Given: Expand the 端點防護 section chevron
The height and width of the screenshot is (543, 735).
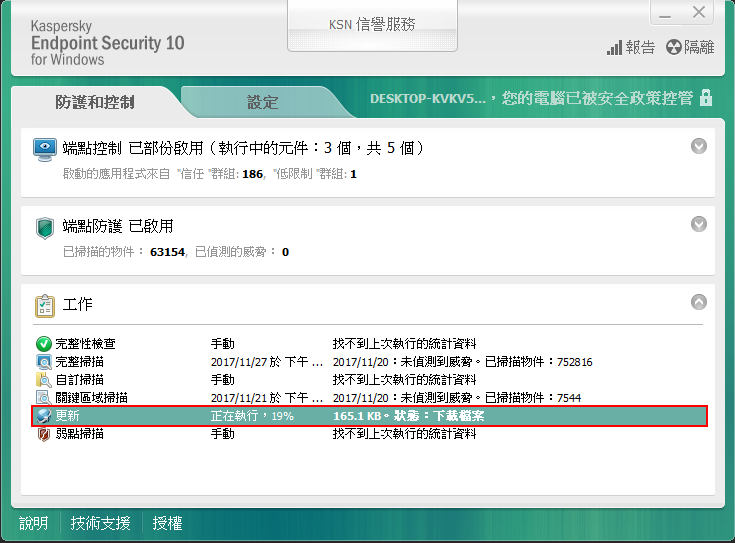Looking at the screenshot, I should point(698,224).
